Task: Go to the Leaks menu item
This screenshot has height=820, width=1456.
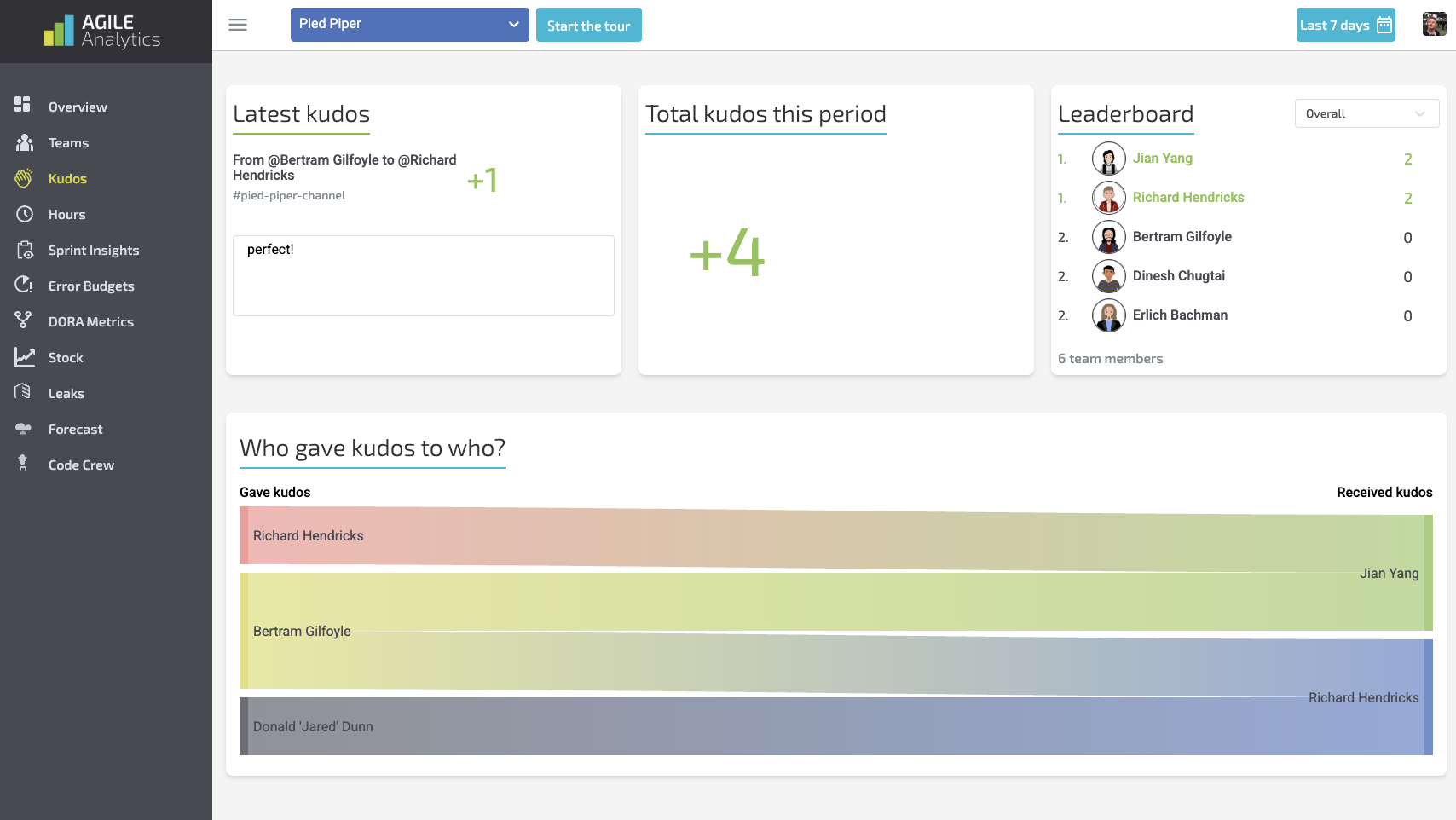Action: click(66, 394)
